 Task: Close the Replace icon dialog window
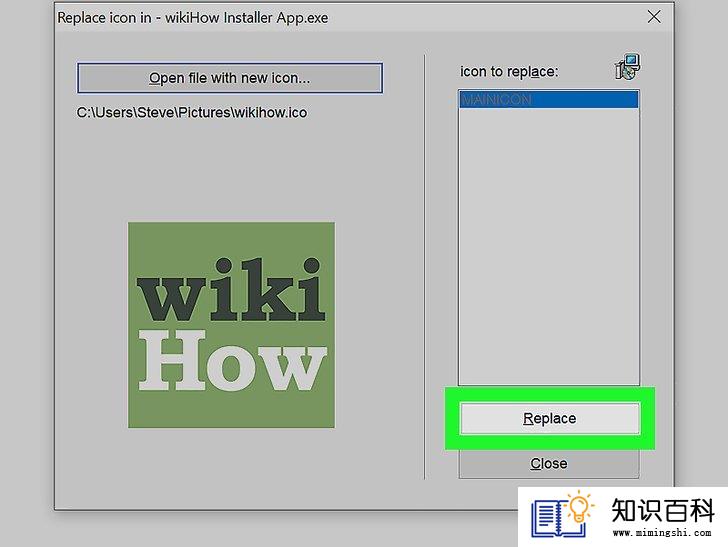click(654, 17)
